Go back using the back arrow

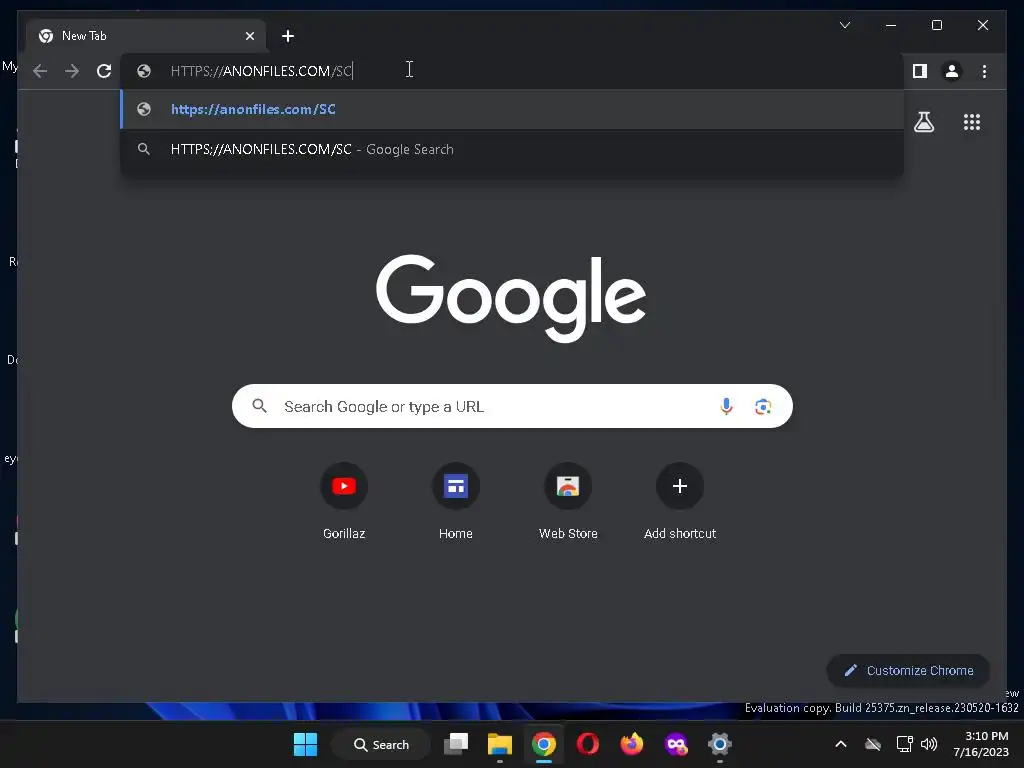(x=40, y=71)
